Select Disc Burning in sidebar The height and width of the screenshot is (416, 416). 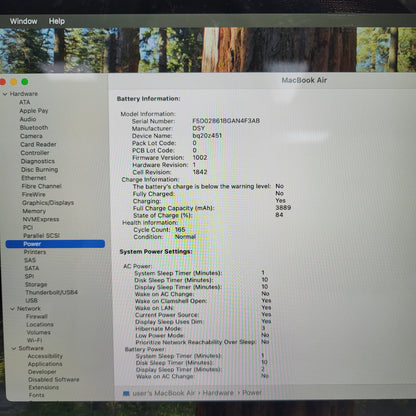pyautogui.click(x=40, y=169)
